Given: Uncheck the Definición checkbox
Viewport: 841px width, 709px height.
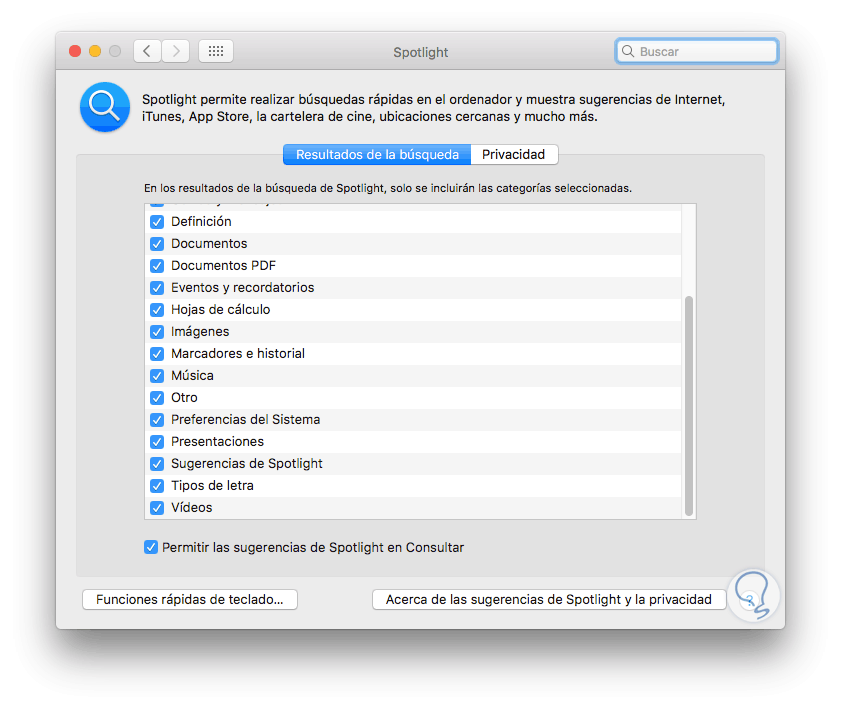Looking at the screenshot, I should [157, 221].
